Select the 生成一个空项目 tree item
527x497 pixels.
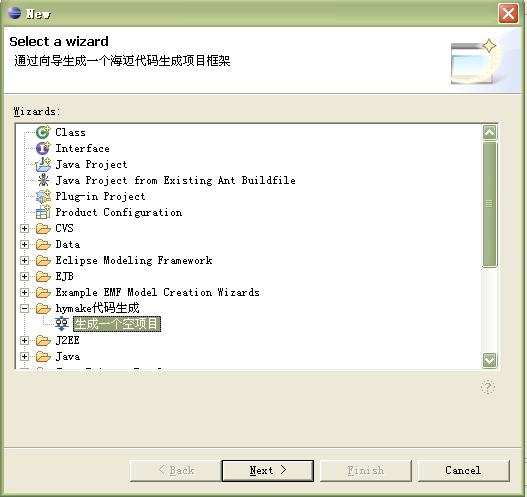117,324
